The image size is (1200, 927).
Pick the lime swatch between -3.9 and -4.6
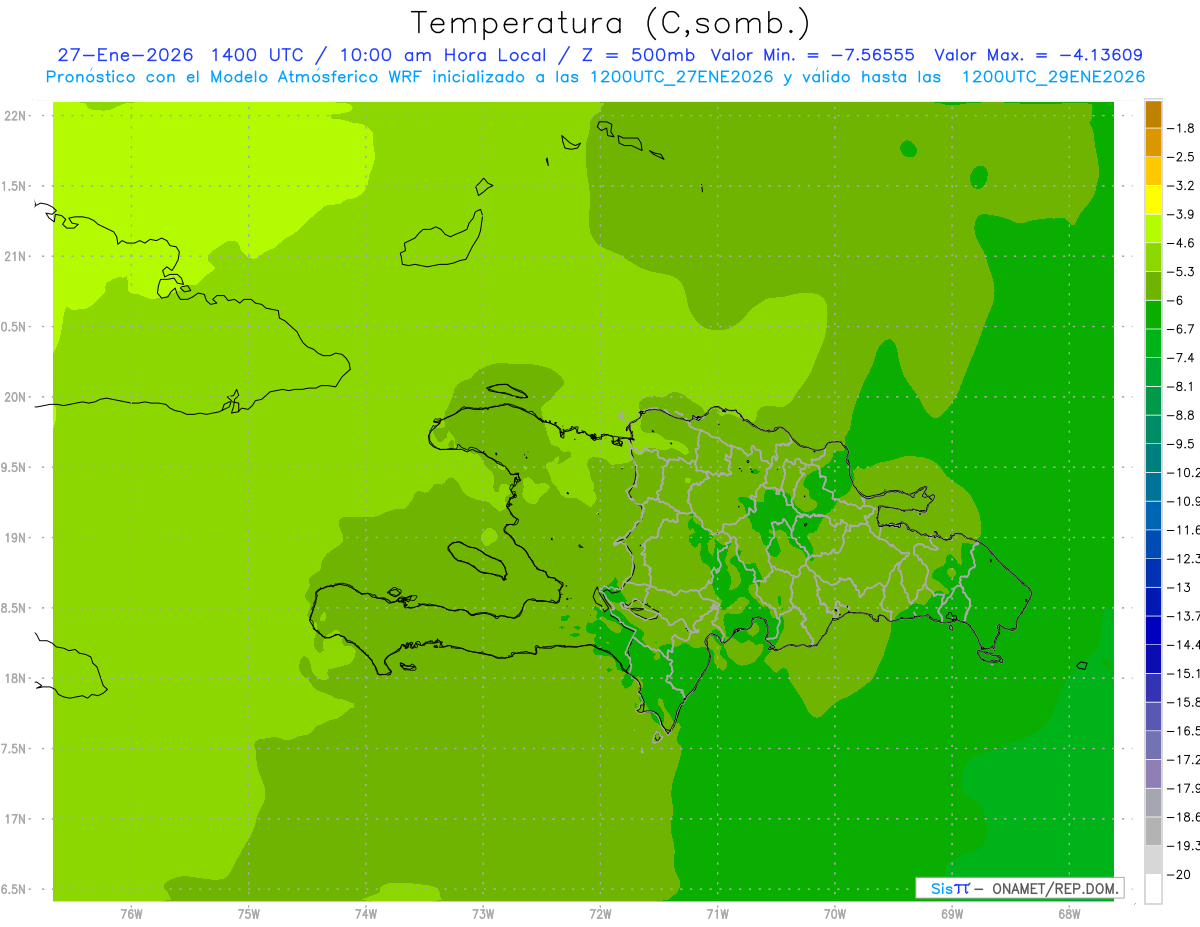click(1153, 229)
